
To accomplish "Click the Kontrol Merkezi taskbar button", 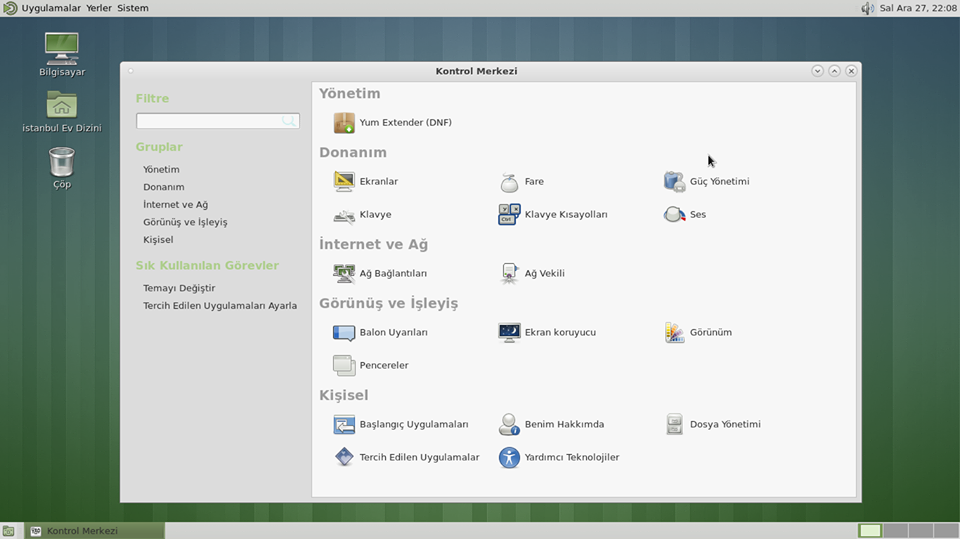I will coord(95,531).
